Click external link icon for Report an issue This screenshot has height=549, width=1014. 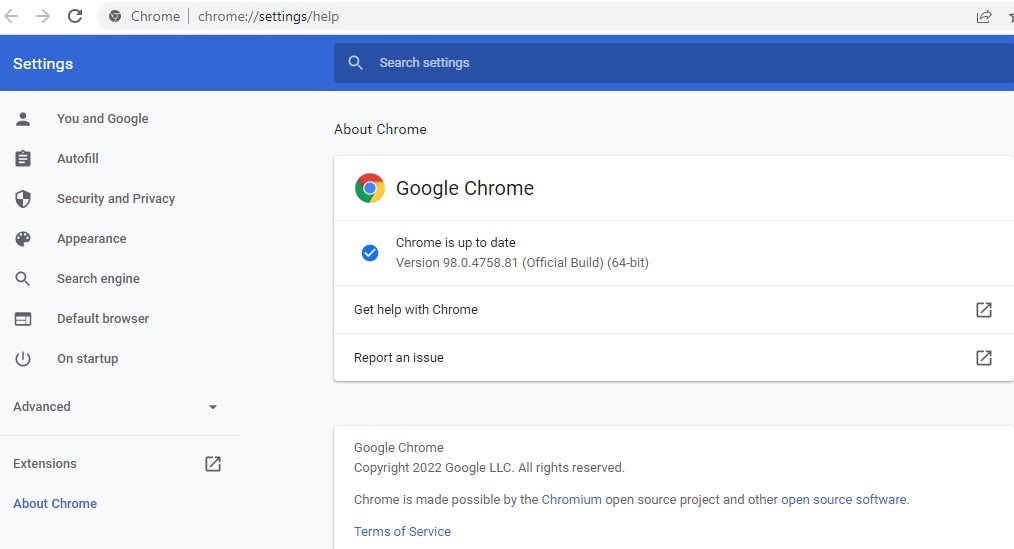[984, 358]
